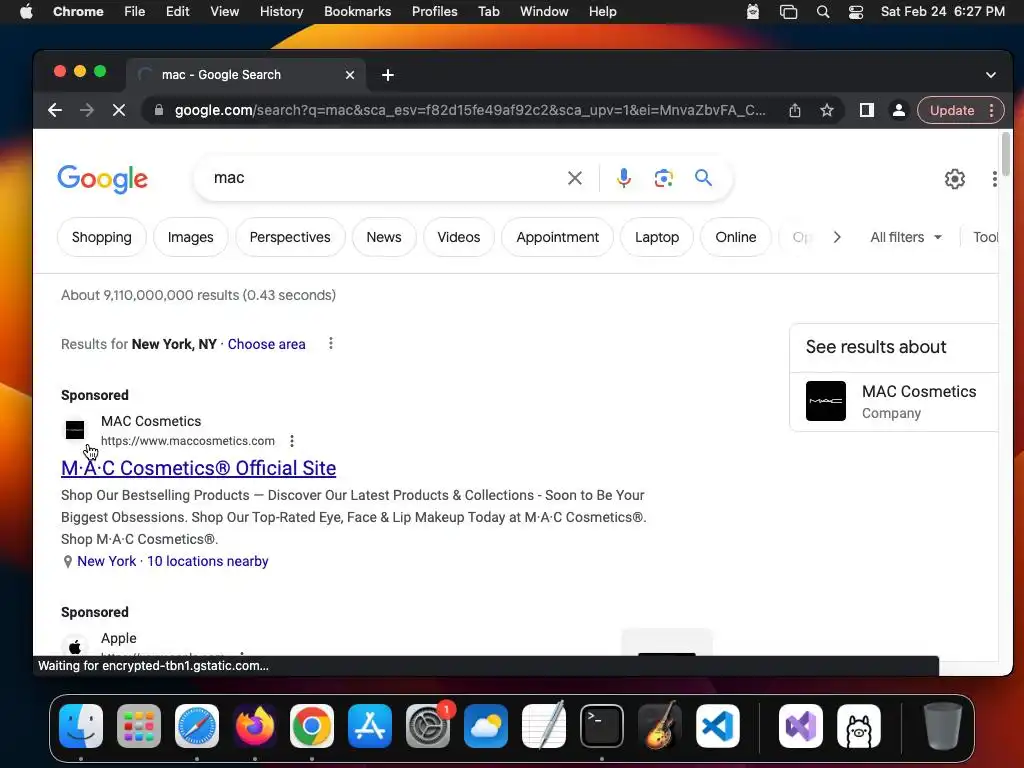The width and height of the screenshot is (1024, 768).
Task: Open App Store from the Dock
Action: click(370, 726)
